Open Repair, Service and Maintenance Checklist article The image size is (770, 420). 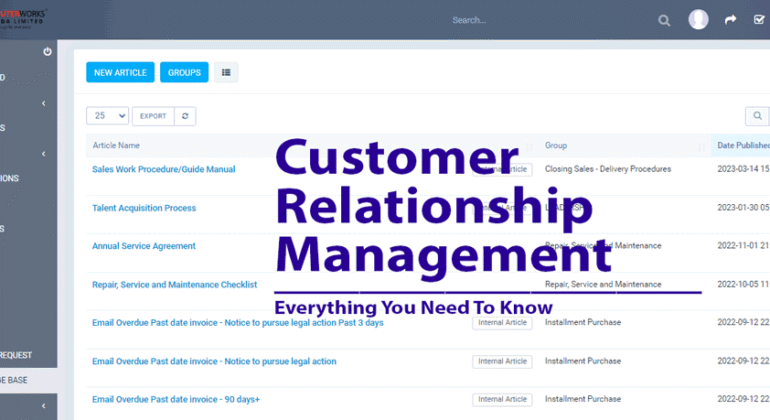[174, 284]
